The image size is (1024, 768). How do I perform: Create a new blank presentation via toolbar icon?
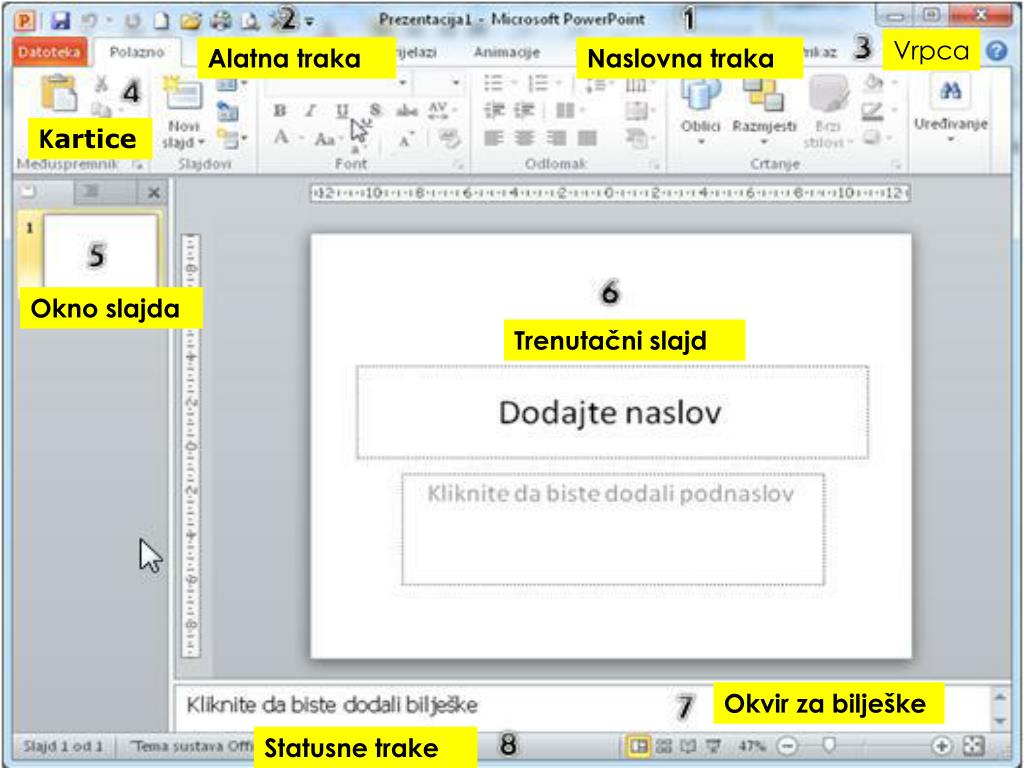pyautogui.click(x=161, y=21)
